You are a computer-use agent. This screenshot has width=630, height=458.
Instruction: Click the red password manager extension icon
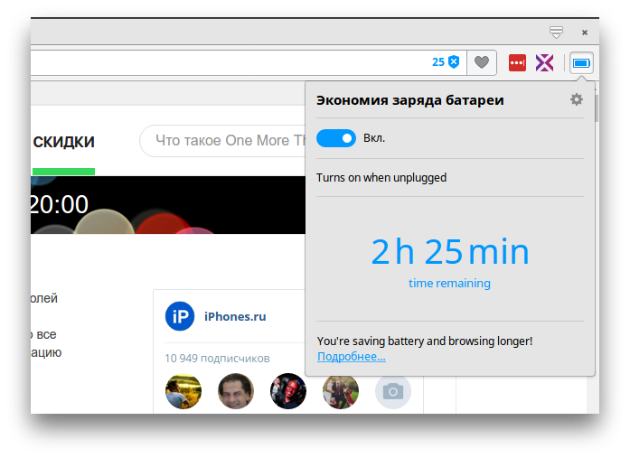[x=517, y=63]
